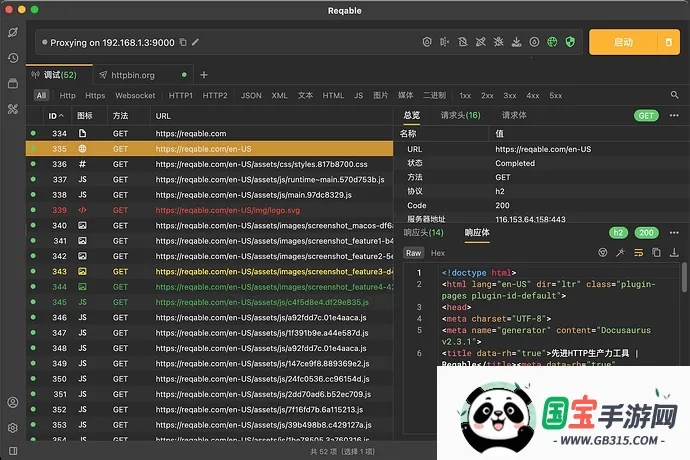Toggle sidebar panel icon at bottom left
This screenshot has width=690, height=460.
point(13,451)
